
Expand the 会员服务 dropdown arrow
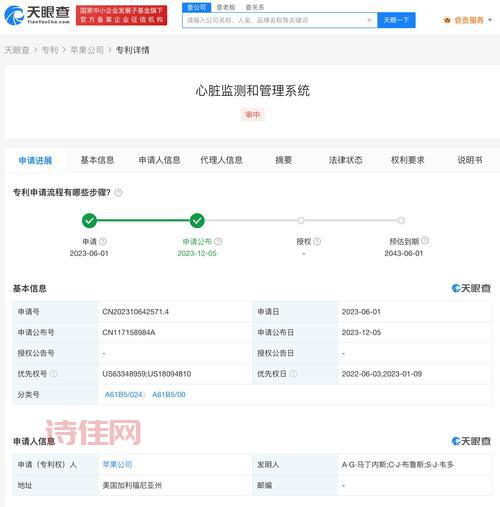pos(490,20)
